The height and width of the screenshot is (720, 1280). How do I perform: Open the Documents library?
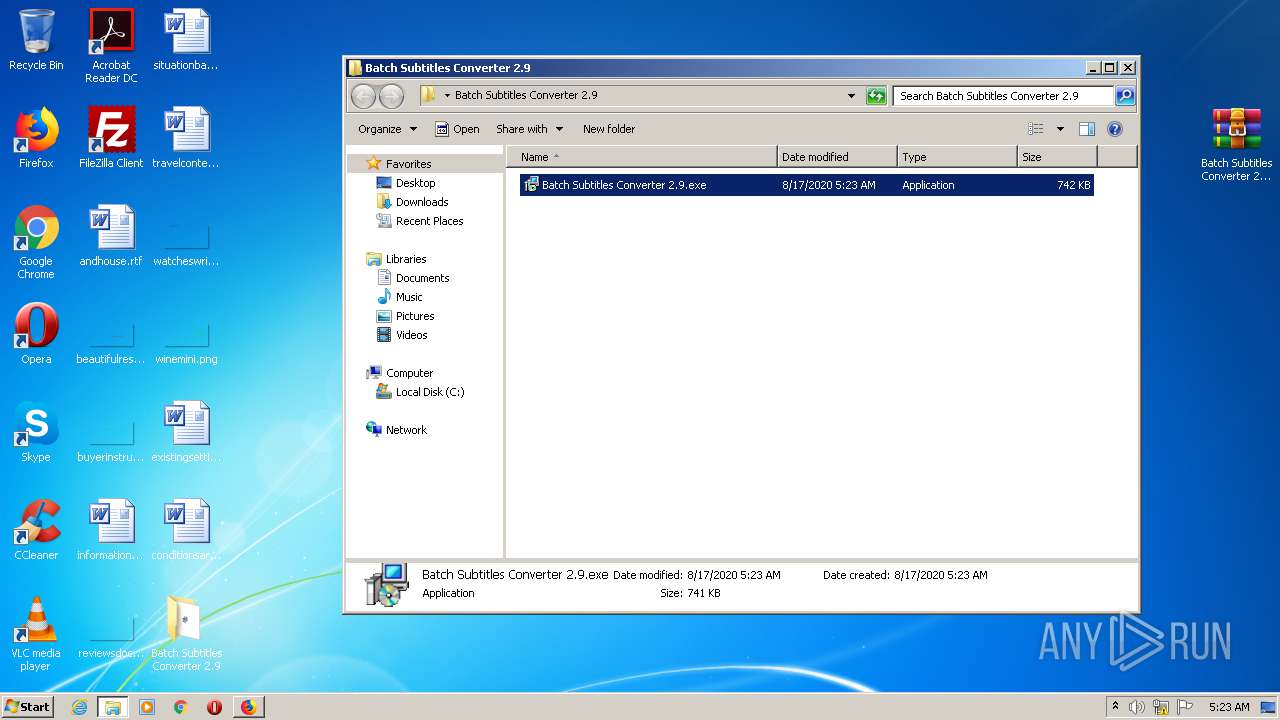tap(422, 278)
